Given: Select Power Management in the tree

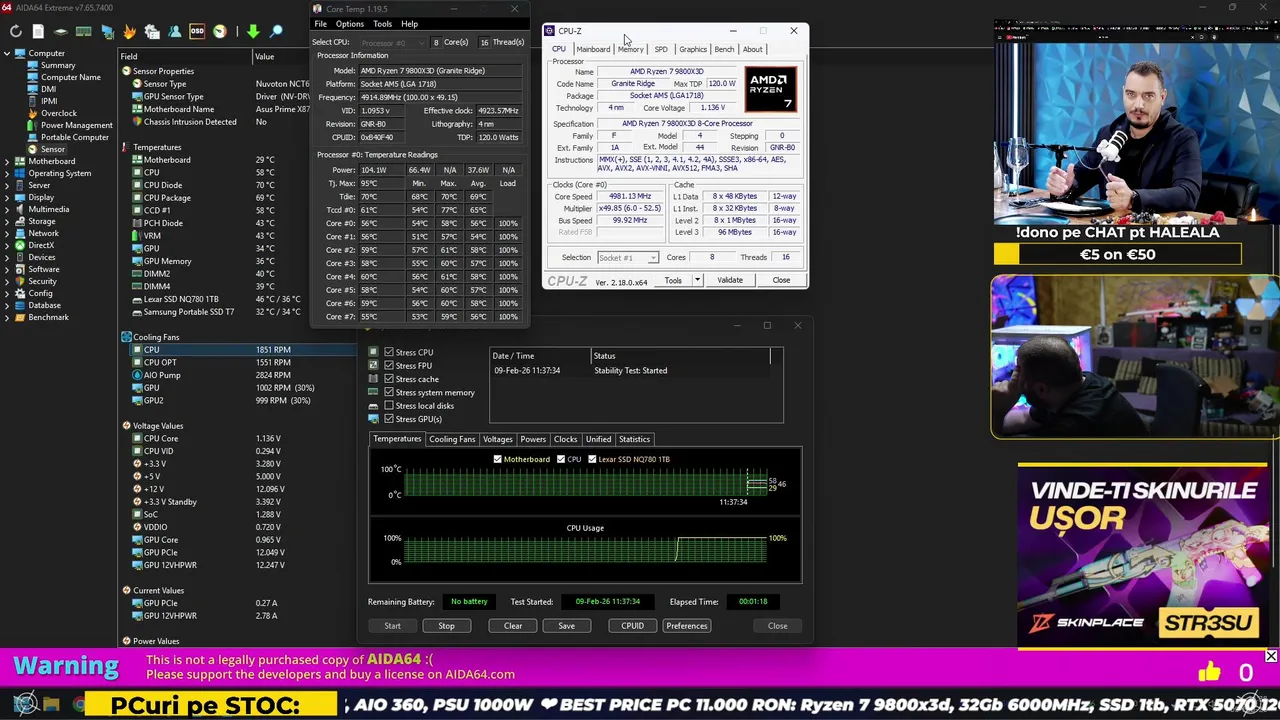Looking at the screenshot, I should [77, 125].
